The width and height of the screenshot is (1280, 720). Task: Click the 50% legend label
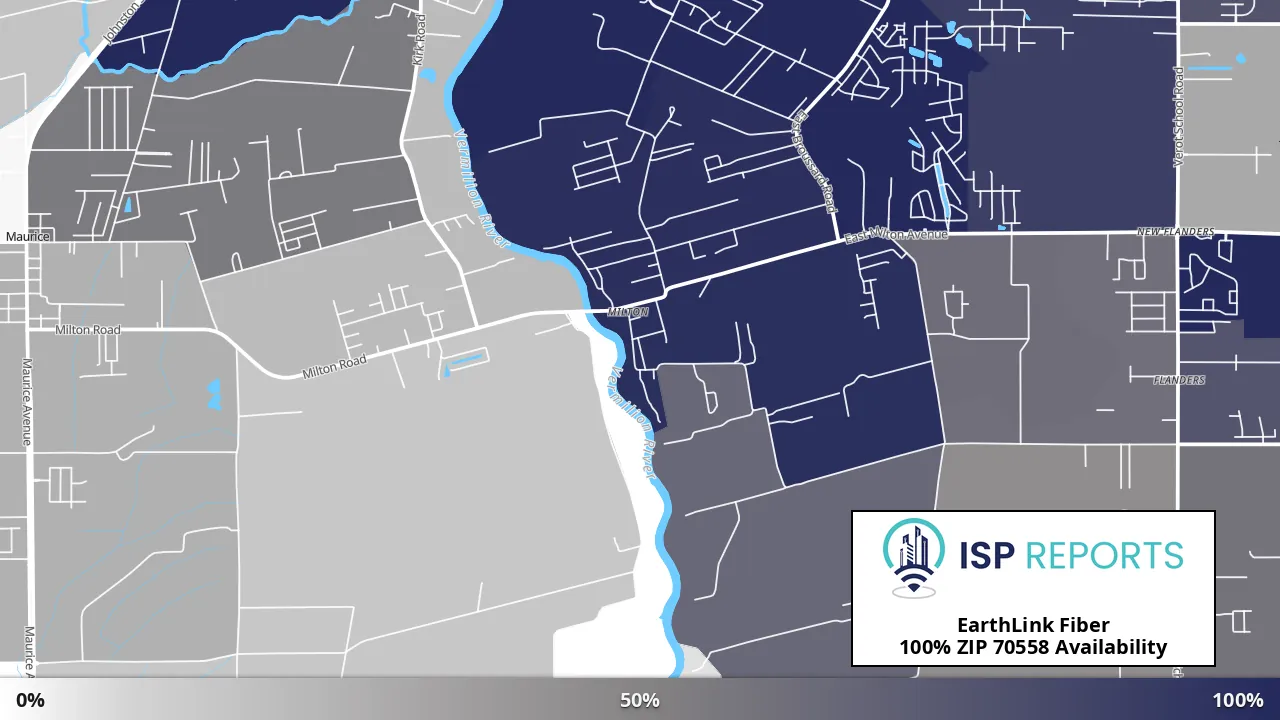click(x=640, y=700)
